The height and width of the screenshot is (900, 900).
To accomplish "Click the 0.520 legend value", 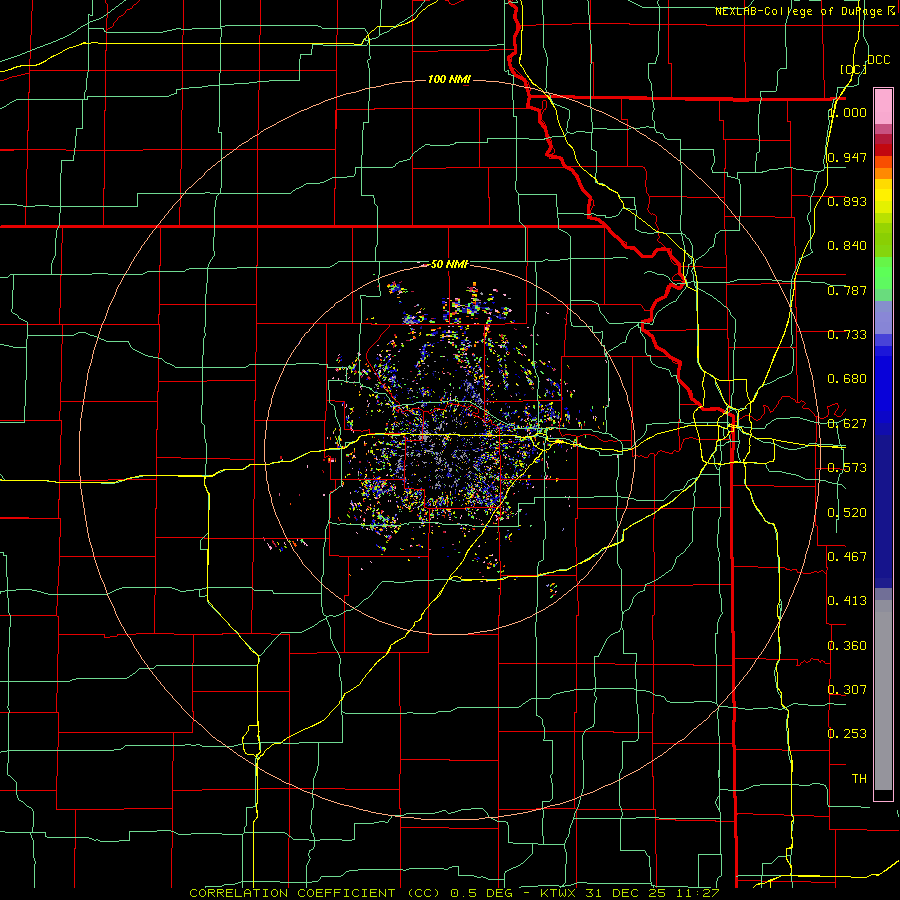I will (847, 513).
